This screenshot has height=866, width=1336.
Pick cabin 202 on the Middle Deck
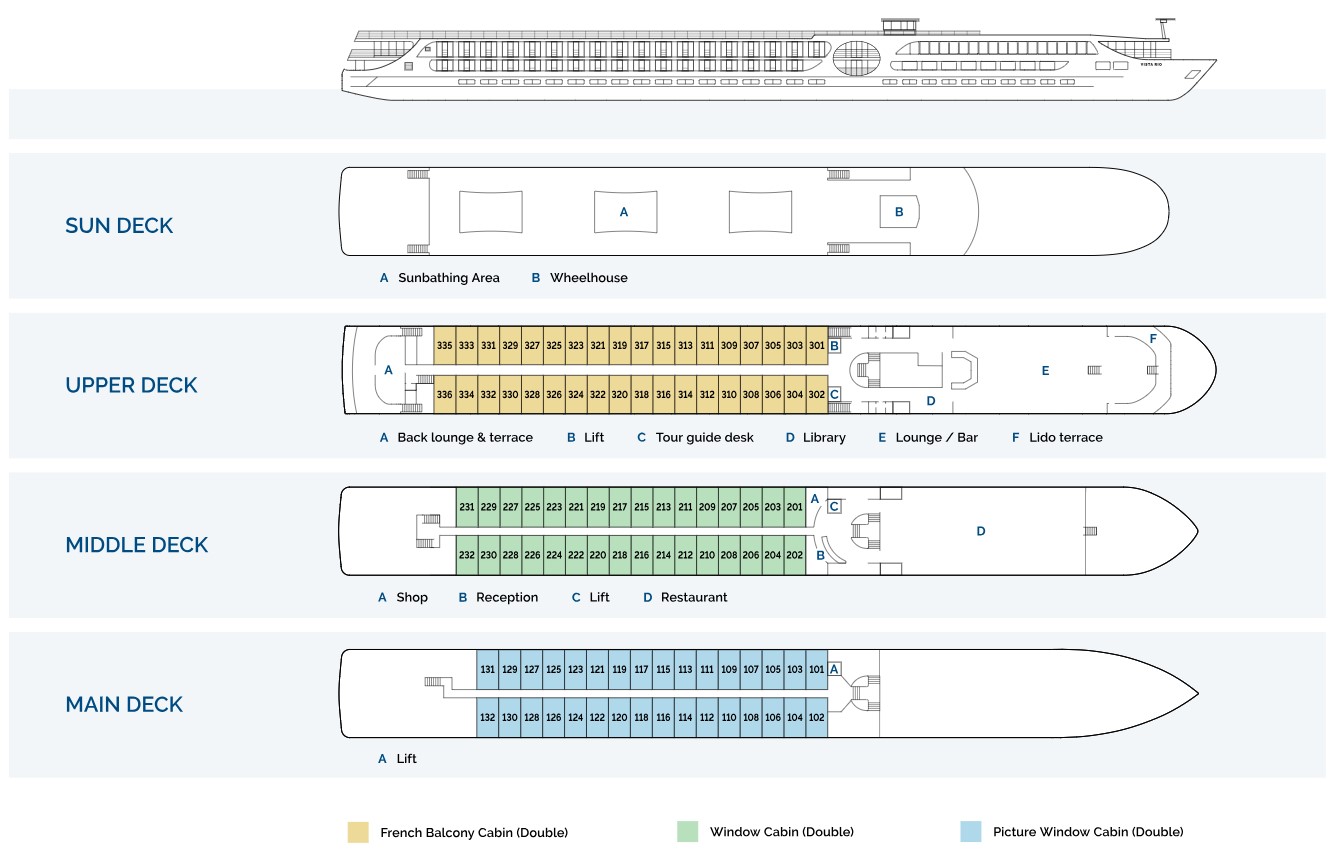click(794, 555)
